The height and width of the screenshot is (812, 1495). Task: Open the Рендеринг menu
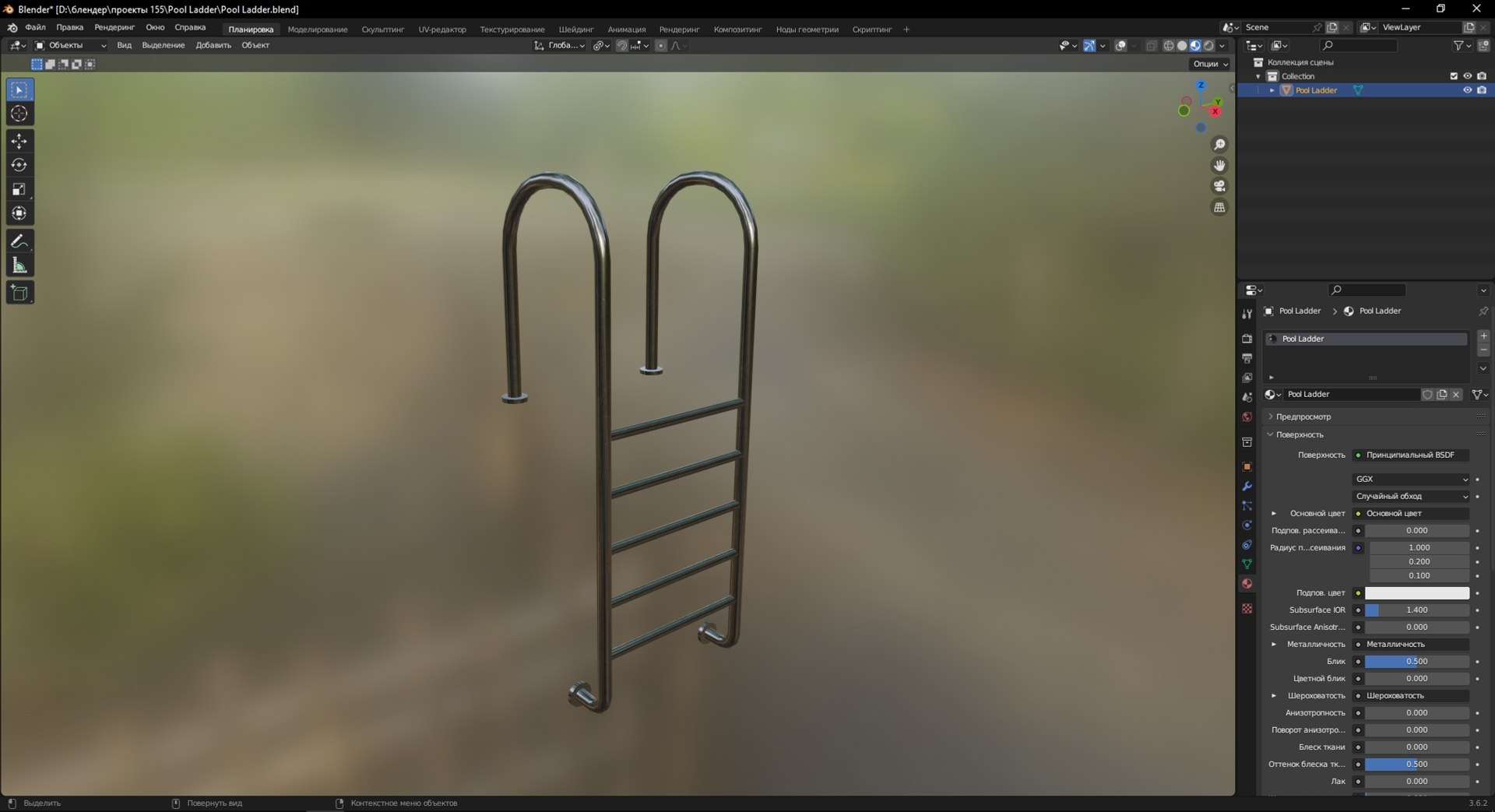coord(114,27)
